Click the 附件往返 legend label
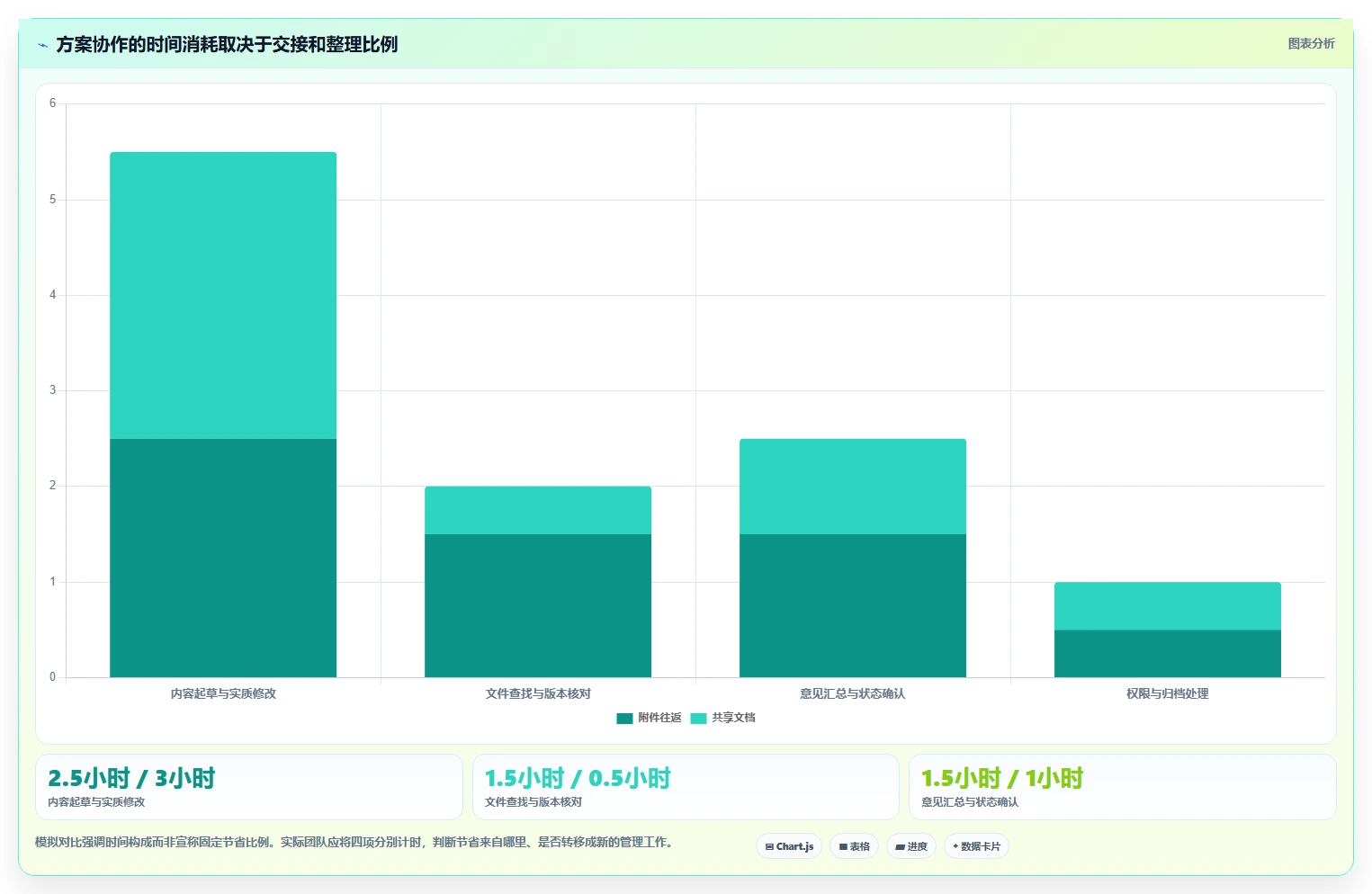The height and width of the screenshot is (894, 1372). pos(659,718)
